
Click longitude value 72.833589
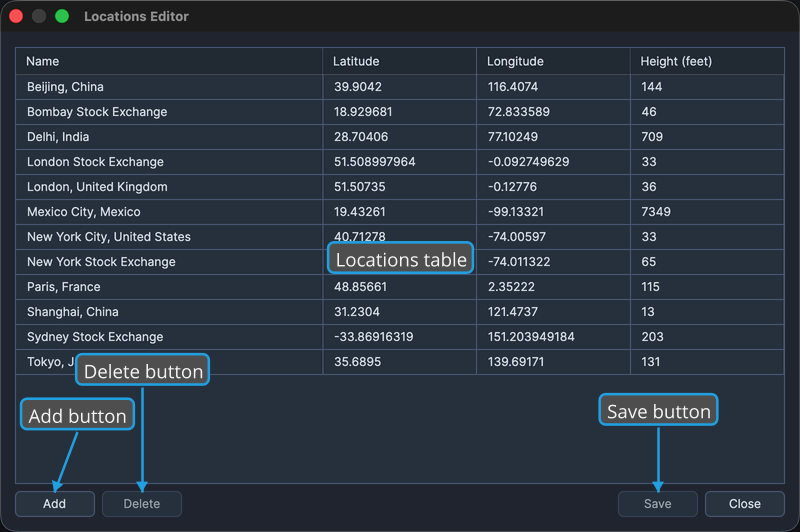pyautogui.click(x=518, y=112)
